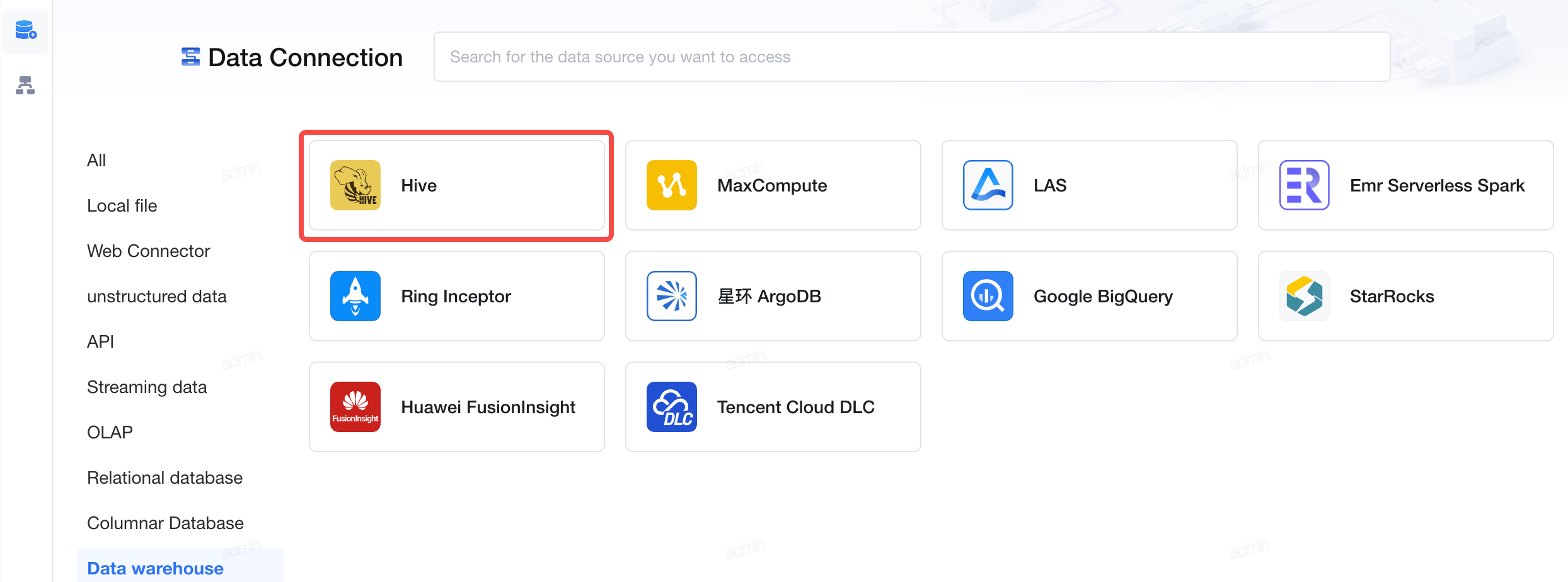Select the OLAP category
This screenshot has width=1568, height=582.
(110, 432)
